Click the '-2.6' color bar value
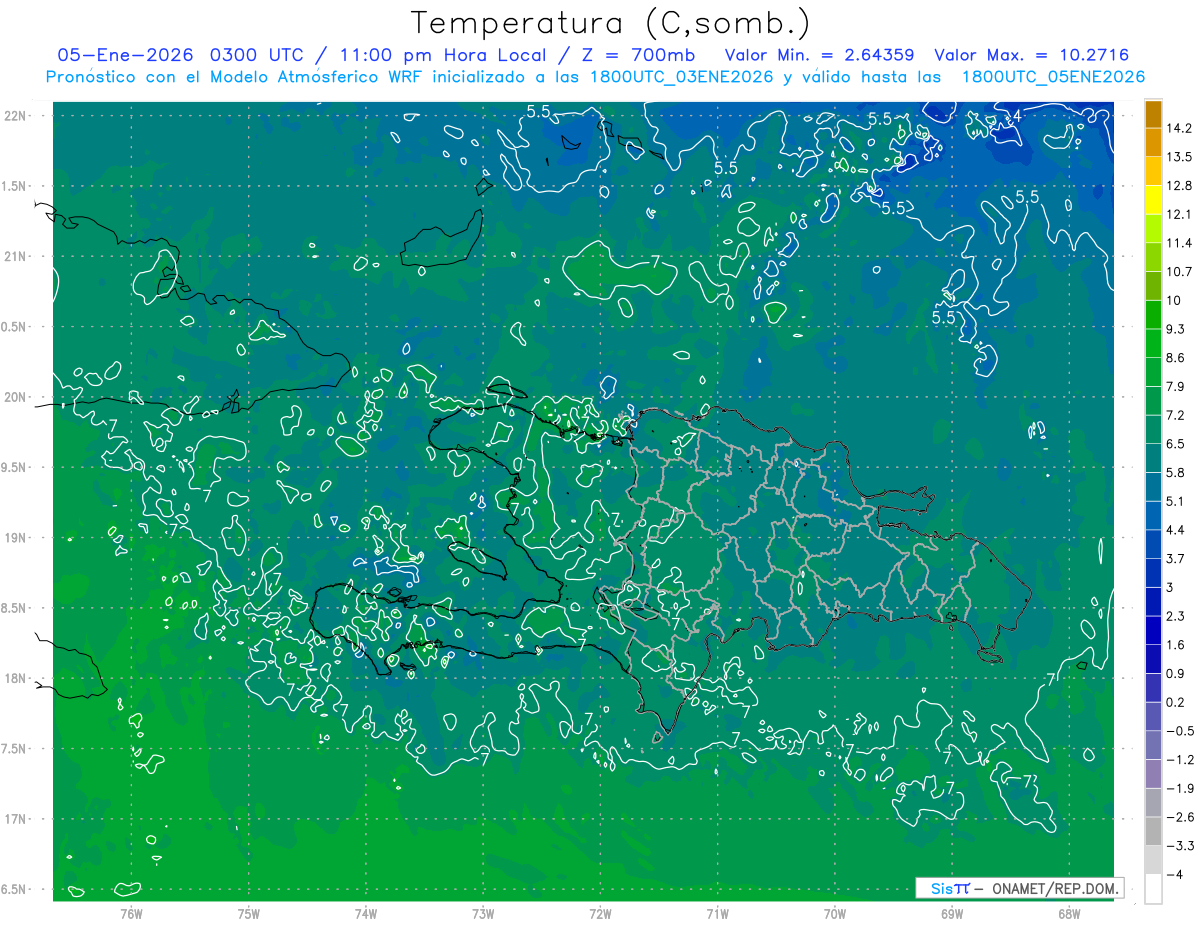The height and width of the screenshot is (927, 1200). point(1179,816)
